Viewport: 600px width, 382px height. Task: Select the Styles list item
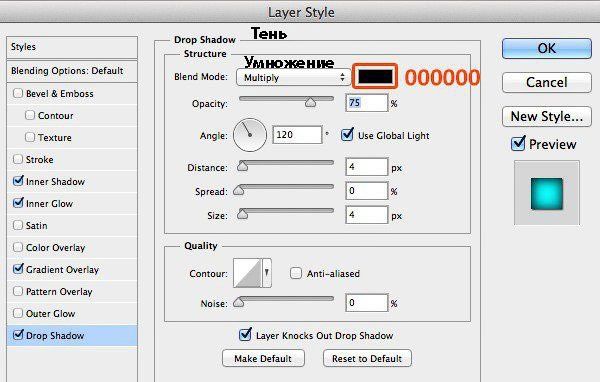coord(72,47)
